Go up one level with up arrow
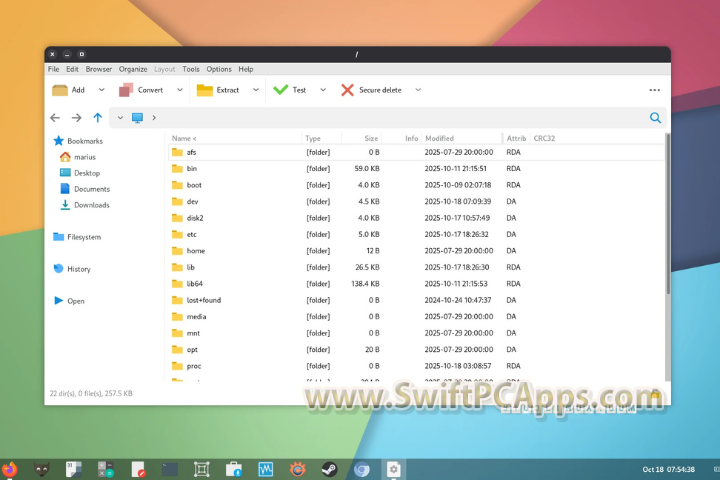This screenshot has height=480, width=720. click(98, 118)
